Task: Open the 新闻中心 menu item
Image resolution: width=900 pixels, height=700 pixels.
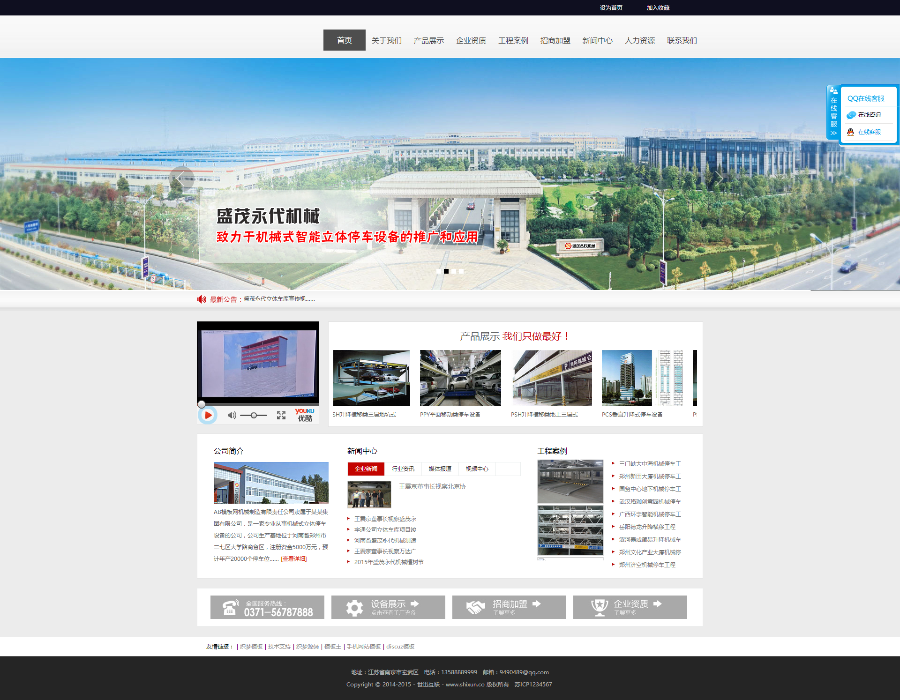Action: tap(598, 40)
